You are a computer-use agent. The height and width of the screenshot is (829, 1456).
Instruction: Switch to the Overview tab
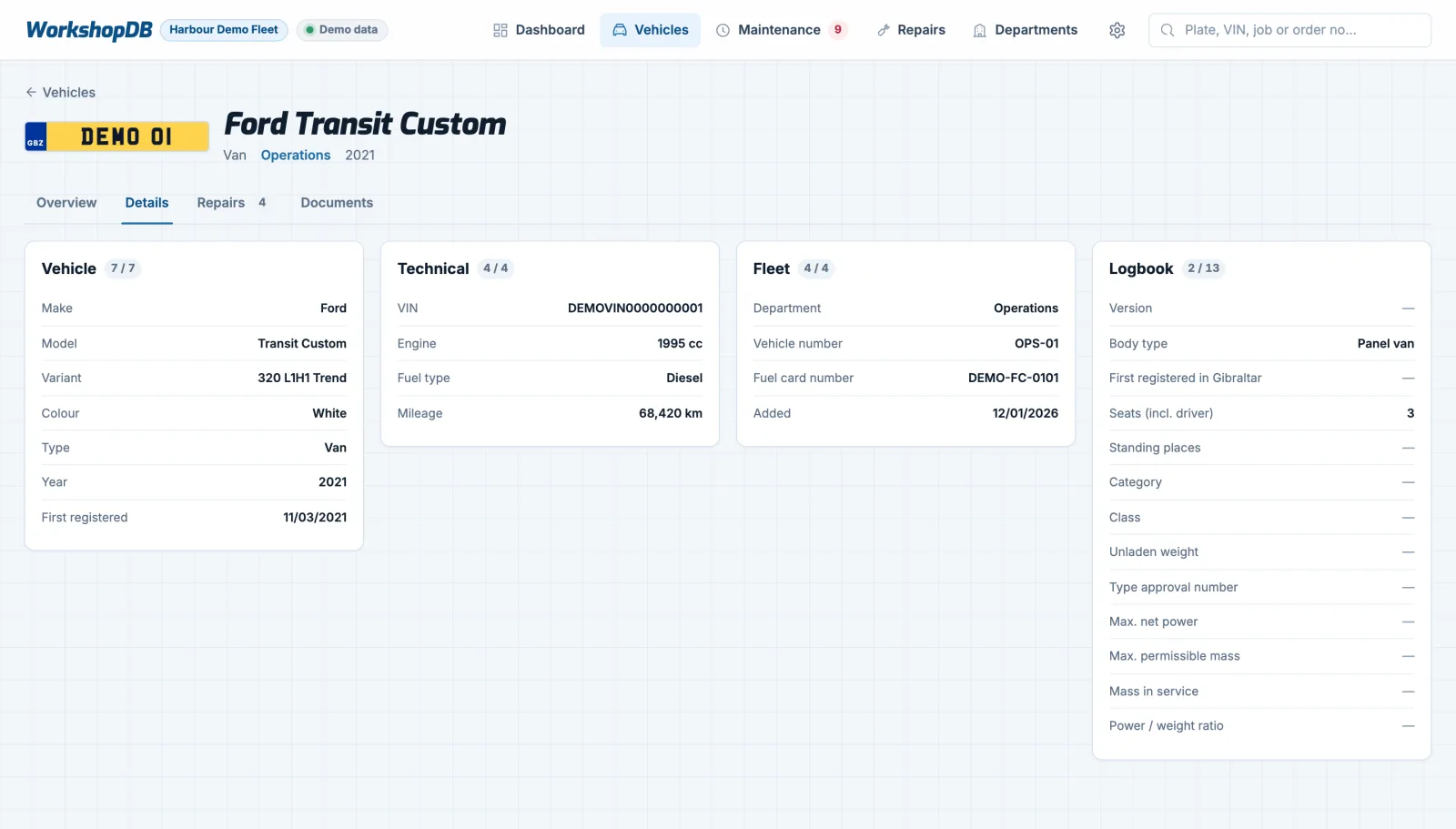pos(66,203)
